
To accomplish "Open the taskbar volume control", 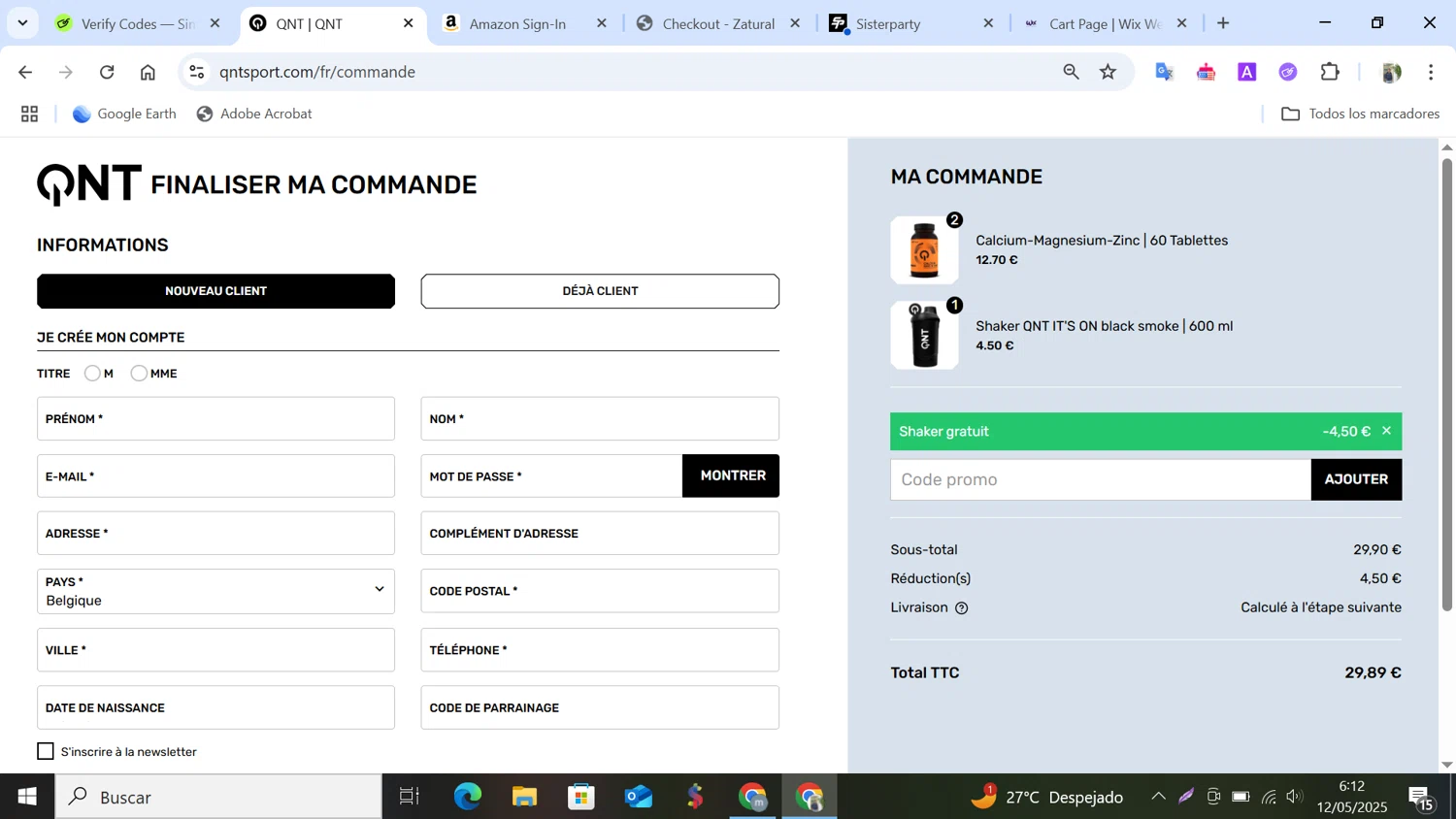I will (x=1294, y=797).
